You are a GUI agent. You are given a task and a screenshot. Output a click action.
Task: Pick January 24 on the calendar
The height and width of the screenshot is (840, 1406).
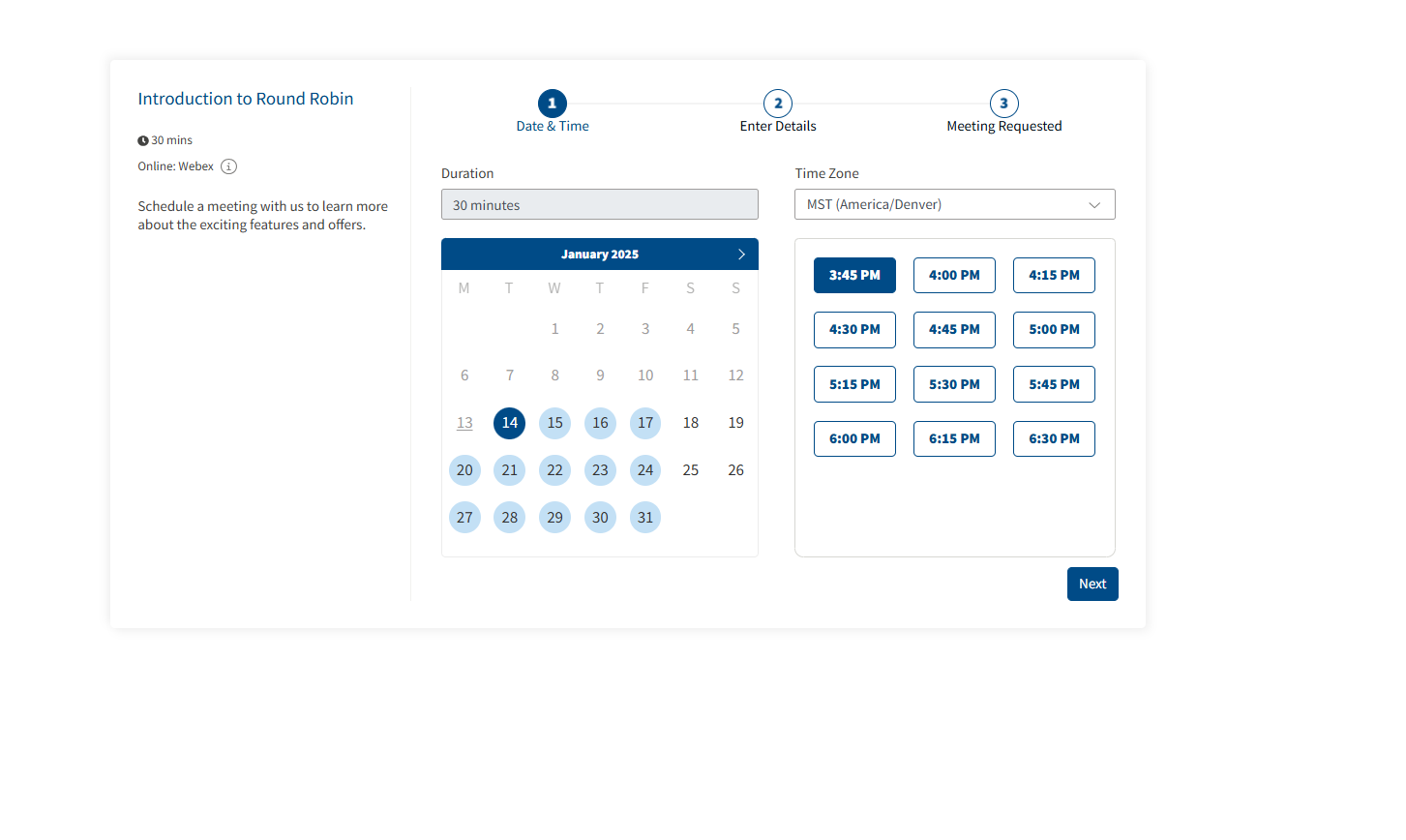[645, 470]
